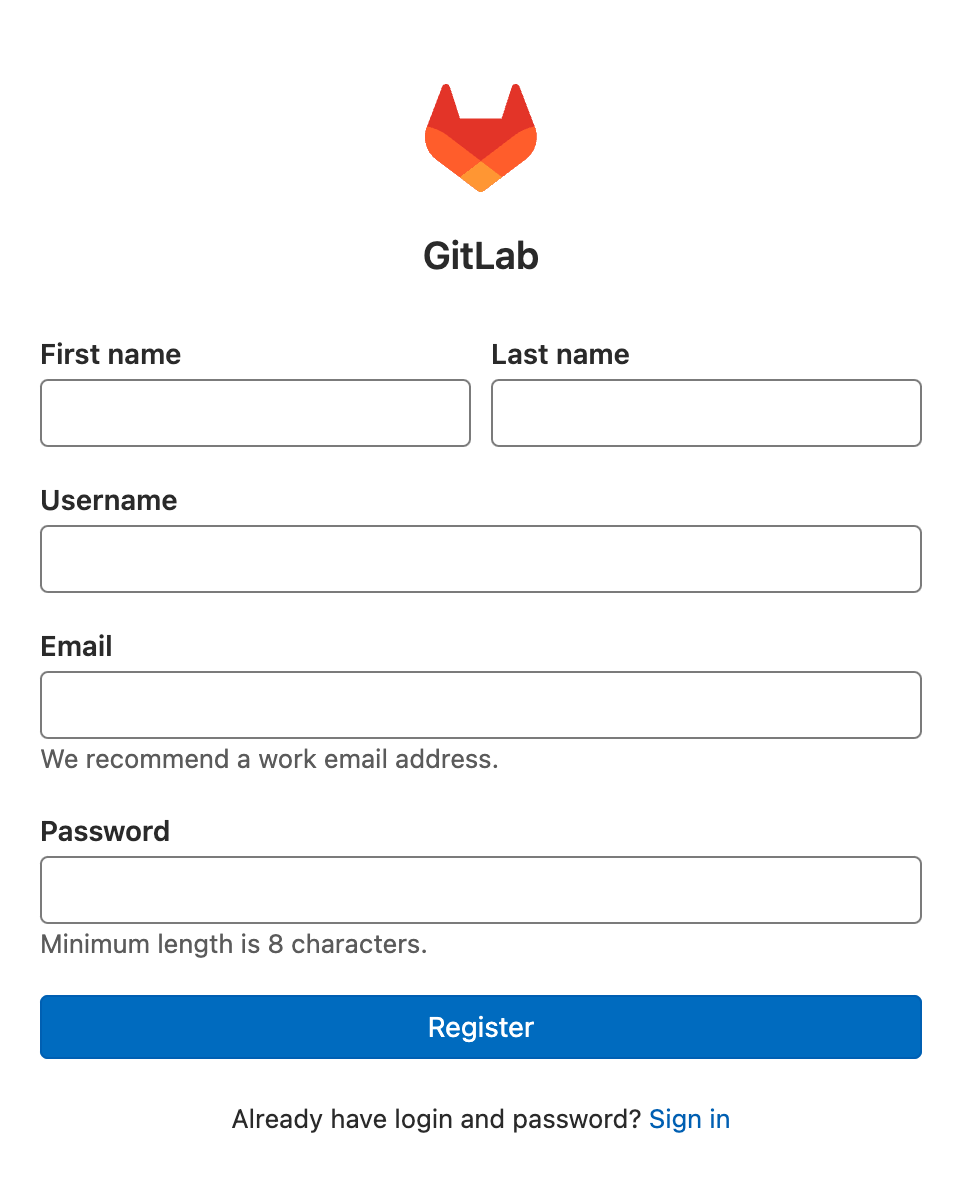The image size is (970, 1192).
Task: Click the GitLab fox logo
Action: pyautogui.click(x=480, y=135)
